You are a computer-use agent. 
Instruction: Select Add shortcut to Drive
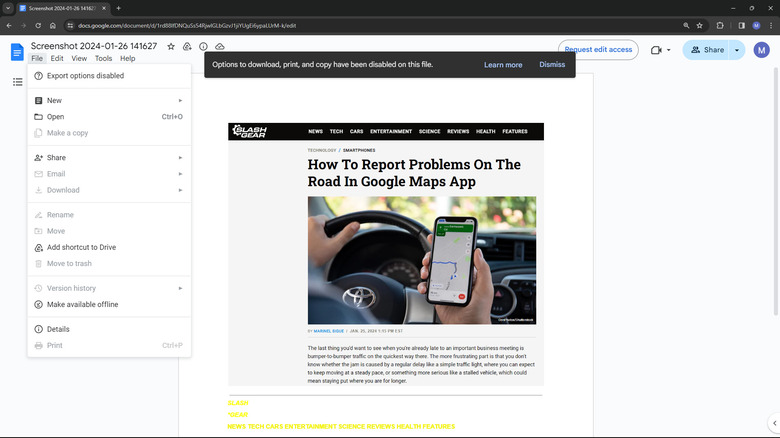click(x=81, y=247)
